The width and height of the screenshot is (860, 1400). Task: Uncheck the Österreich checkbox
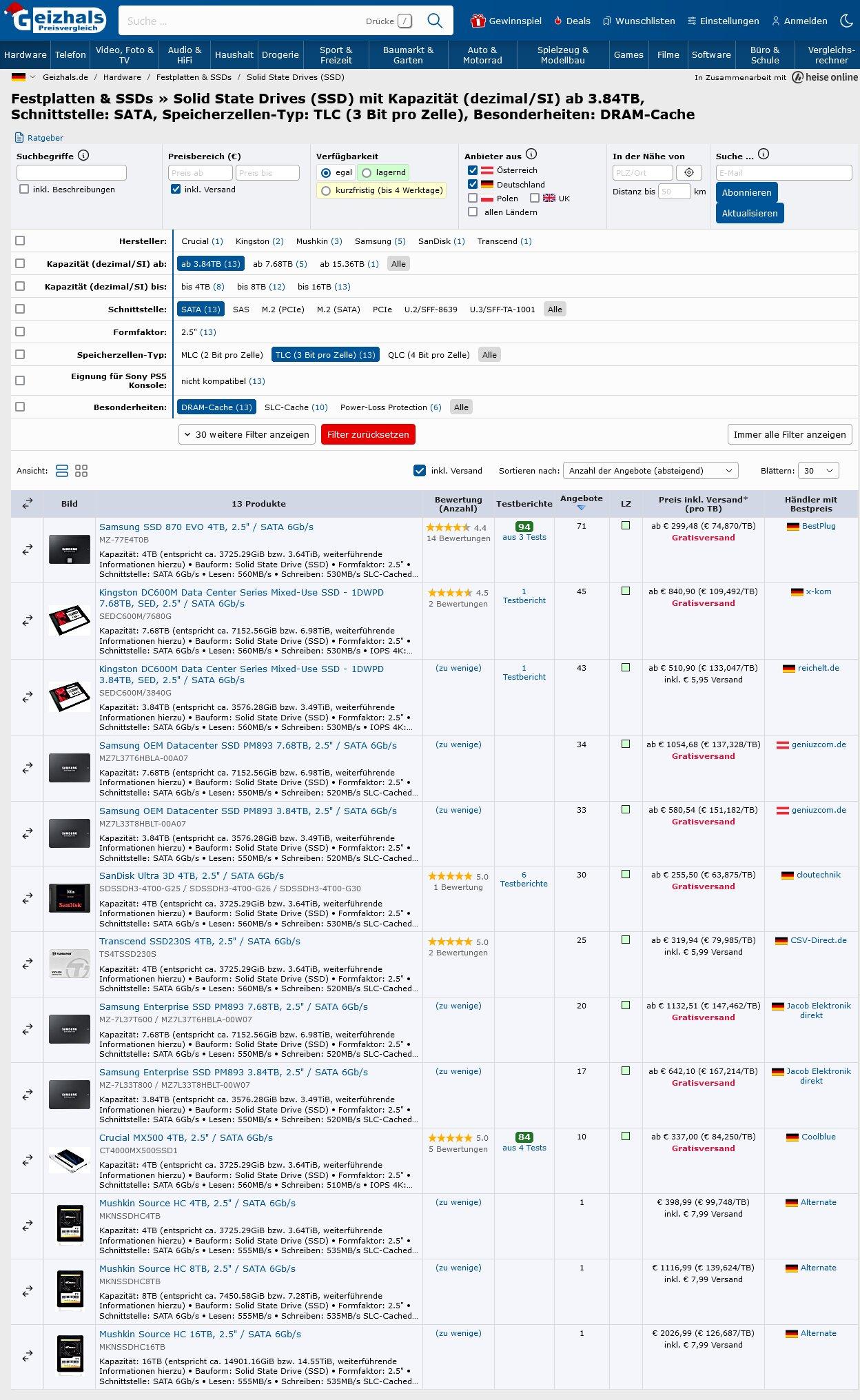tap(473, 170)
